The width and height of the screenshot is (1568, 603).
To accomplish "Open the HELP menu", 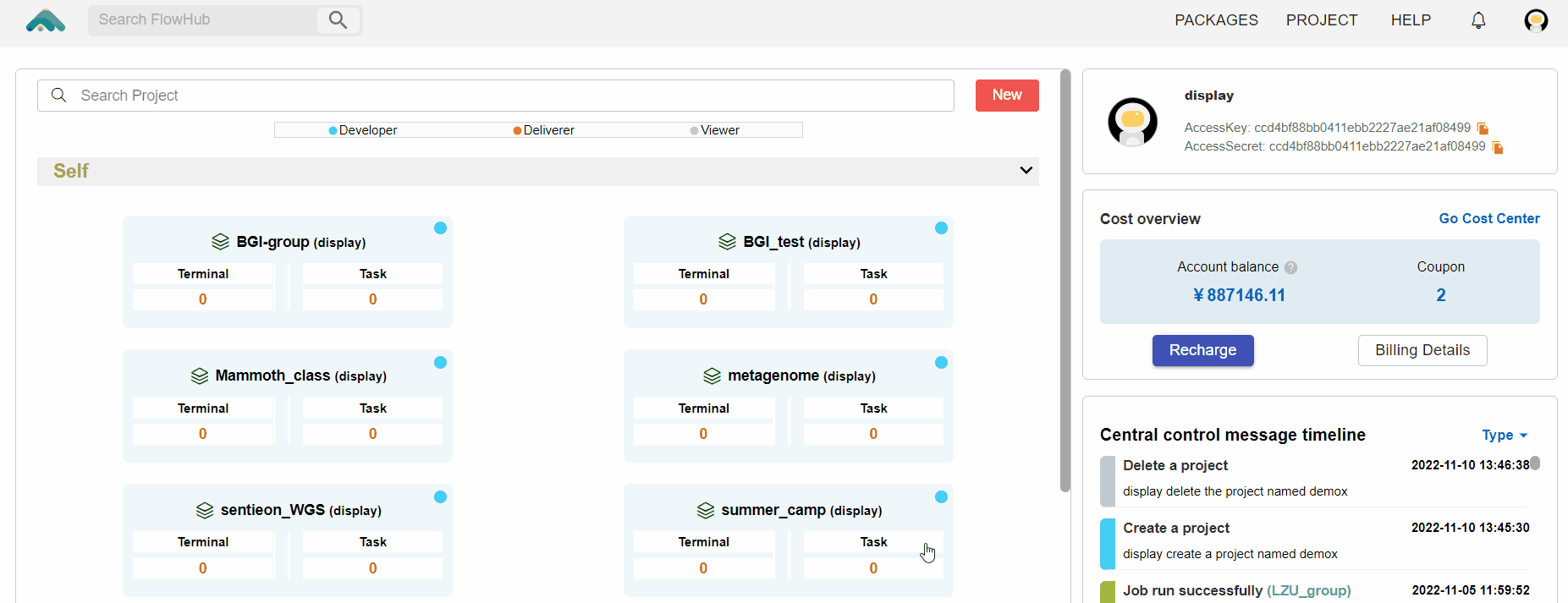I will (1411, 20).
